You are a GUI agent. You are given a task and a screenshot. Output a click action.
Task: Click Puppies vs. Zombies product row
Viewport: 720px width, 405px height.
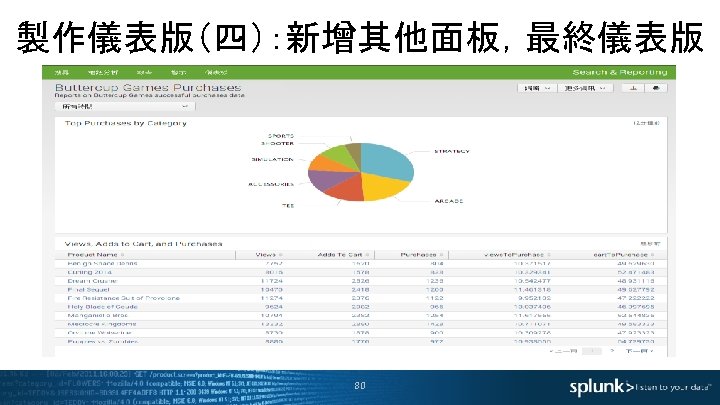[360, 342]
